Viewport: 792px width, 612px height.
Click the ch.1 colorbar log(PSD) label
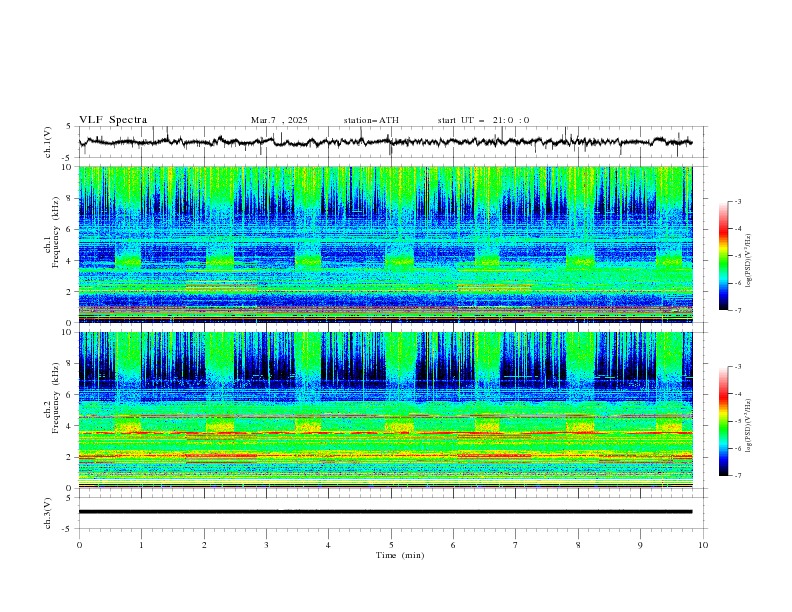[x=749, y=261]
